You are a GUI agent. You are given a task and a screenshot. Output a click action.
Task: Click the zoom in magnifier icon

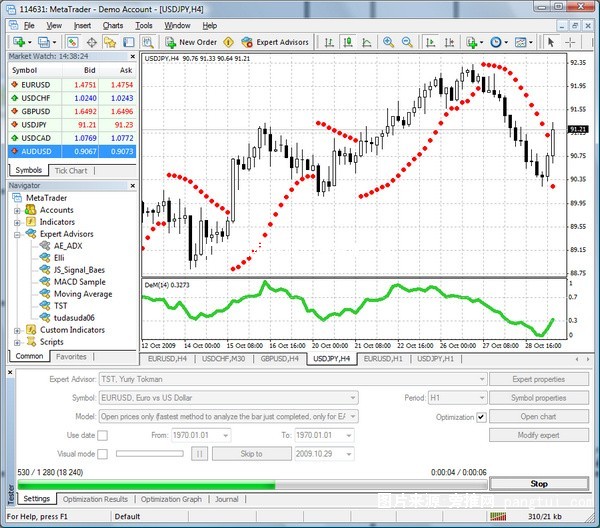point(388,42)
